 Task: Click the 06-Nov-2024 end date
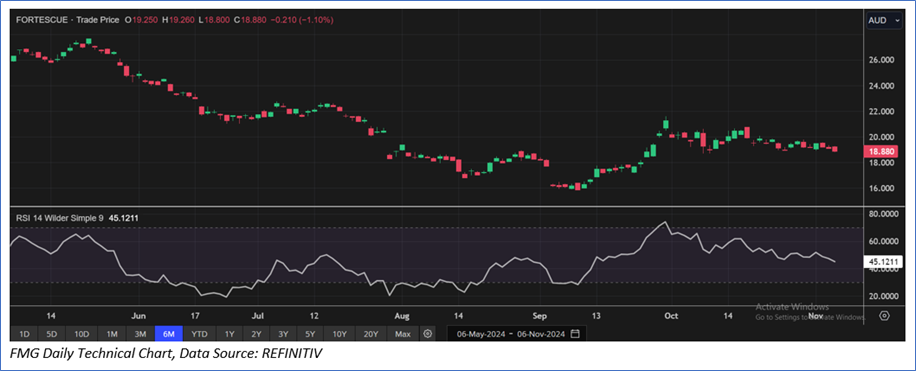coord(540,334)
